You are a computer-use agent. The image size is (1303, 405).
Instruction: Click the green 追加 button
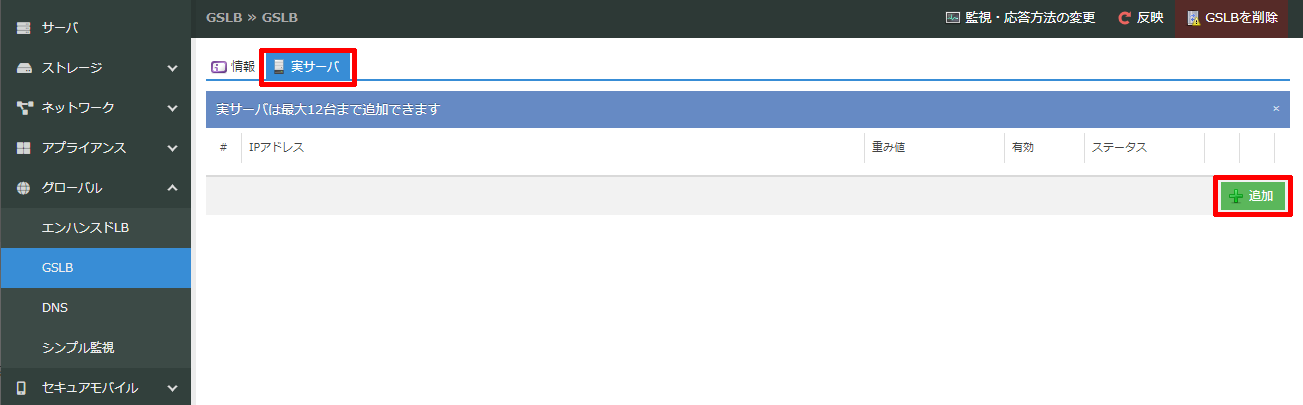pyautogui.click(x=1250, y=197)
